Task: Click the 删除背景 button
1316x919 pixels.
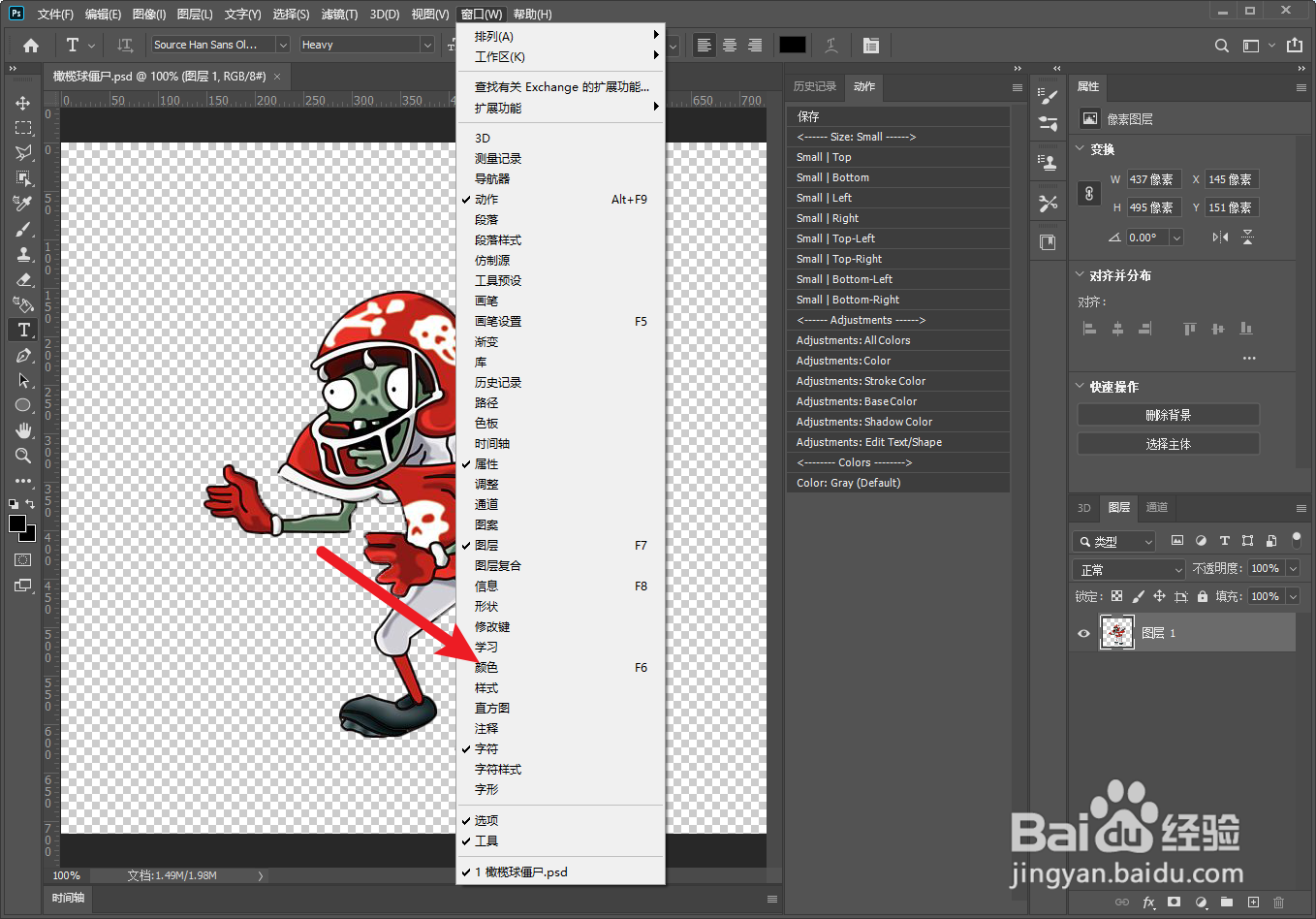Action: coord(1169,415)
